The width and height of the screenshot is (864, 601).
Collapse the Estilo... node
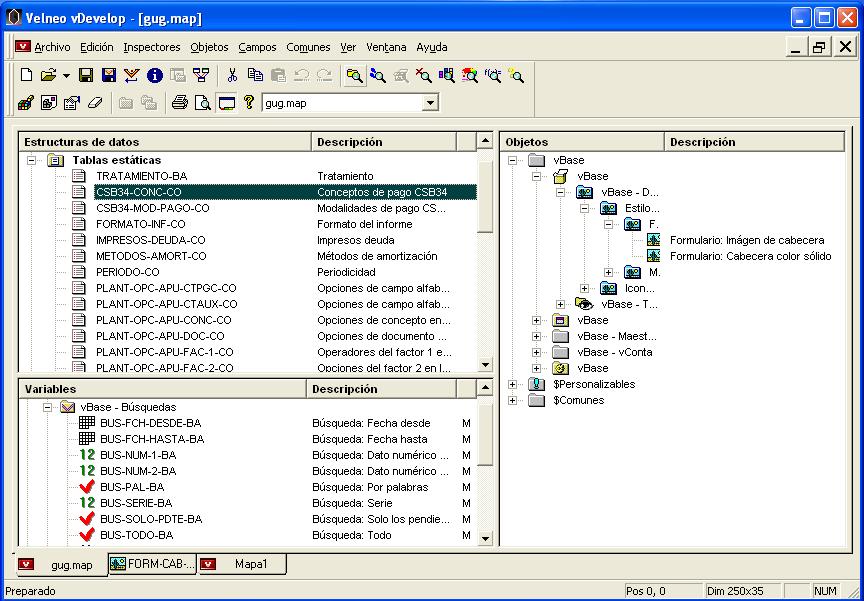click(584, 208)
